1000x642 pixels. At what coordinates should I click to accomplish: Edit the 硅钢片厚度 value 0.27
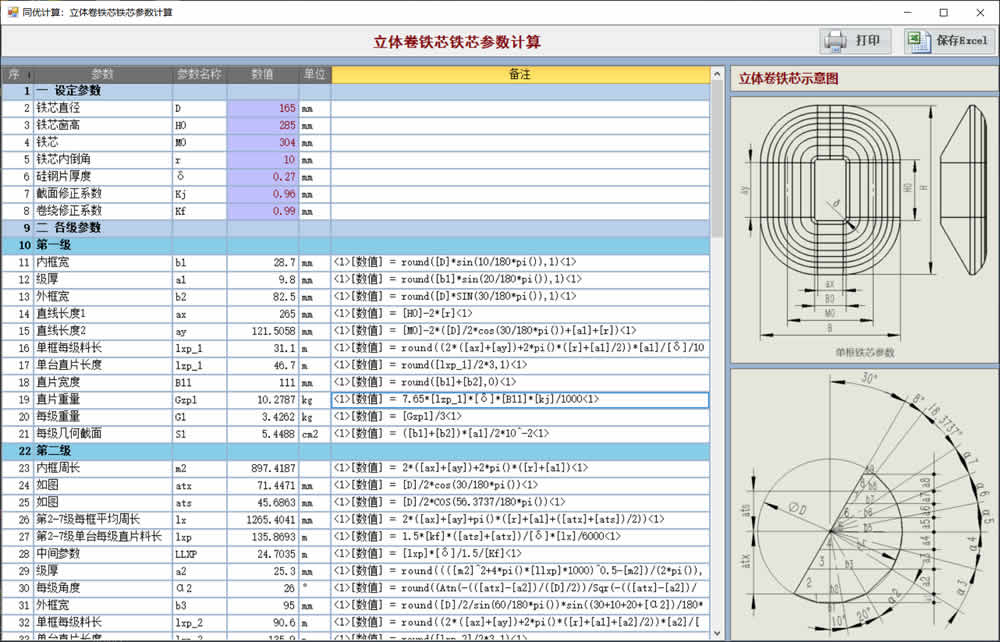click(263, 177)
